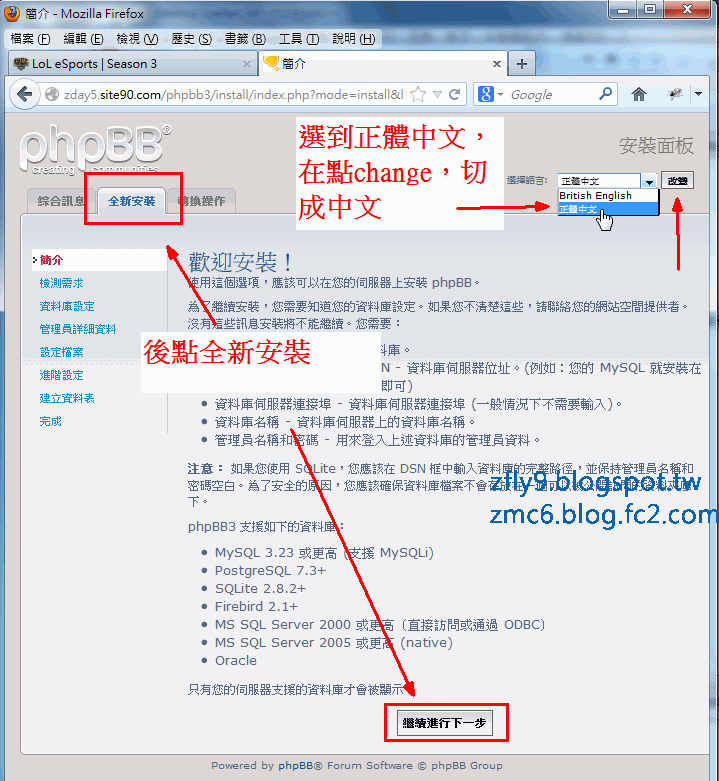The width and height of the screenshot is (719, 781).
Task: Open the 檔案 (F) menu
Action: (x=30, y=39)
